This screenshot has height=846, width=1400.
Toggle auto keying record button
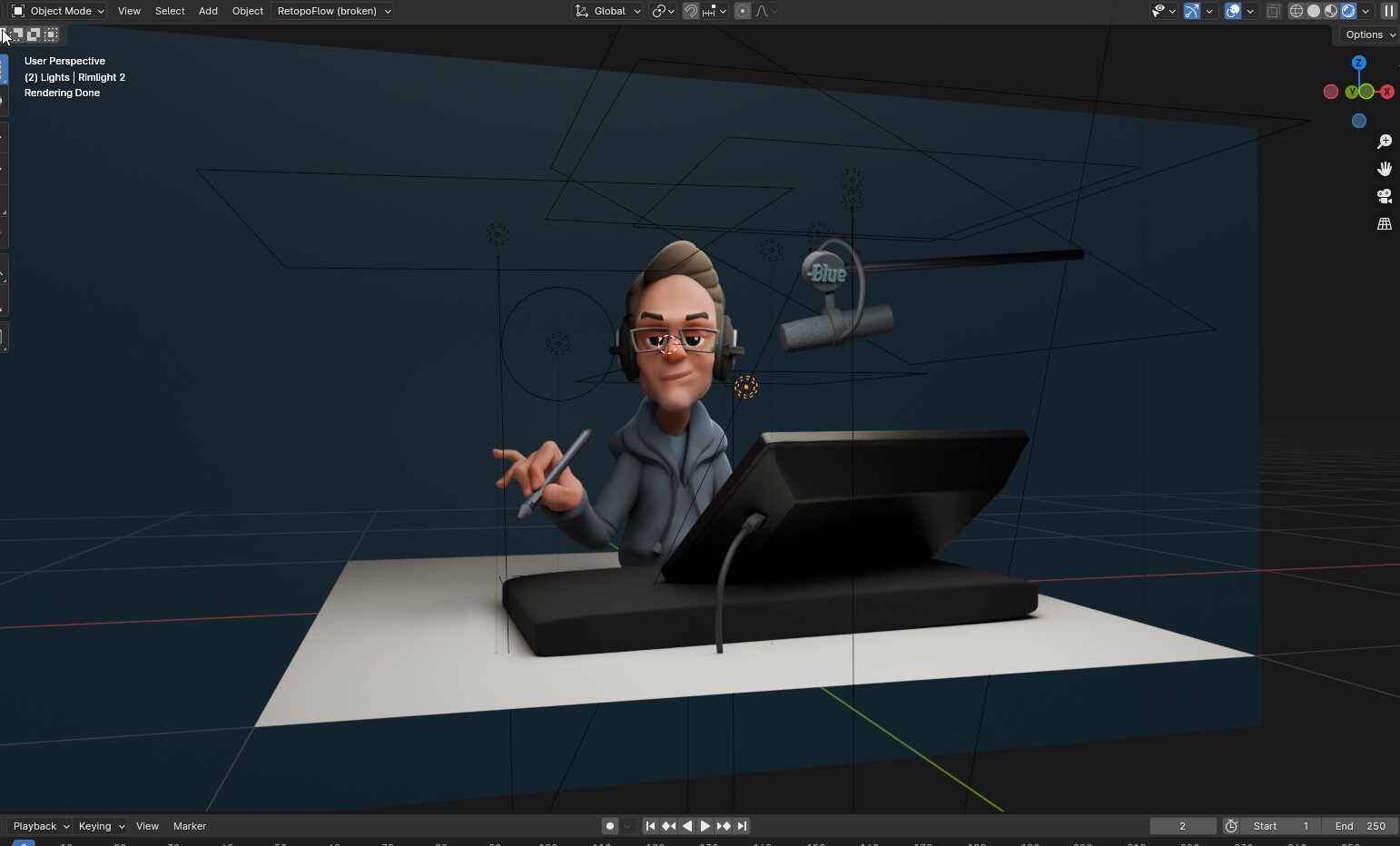coord(610,826)
